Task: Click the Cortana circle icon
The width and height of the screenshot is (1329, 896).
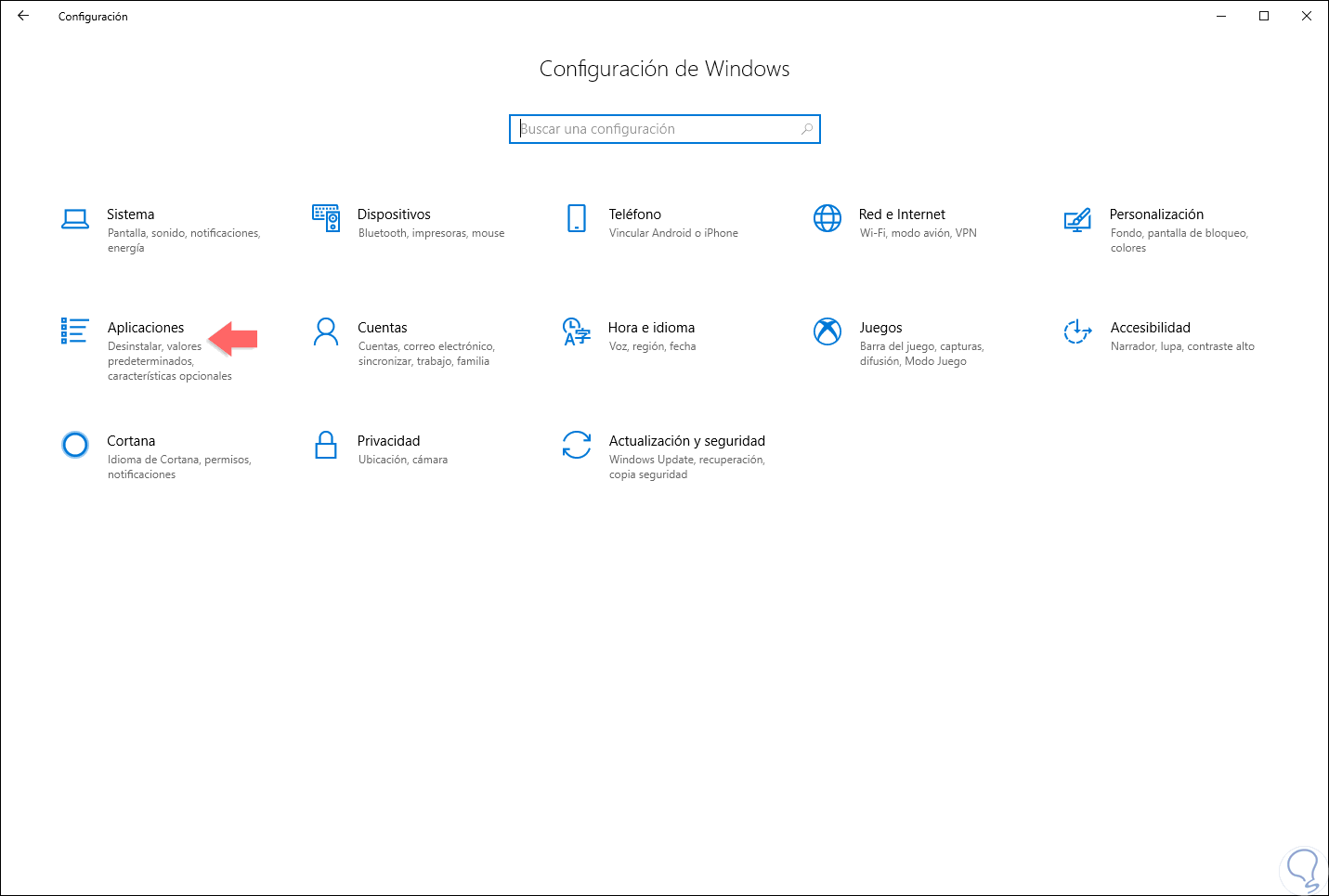Action: pyautogui.click(x=75, y=445)
